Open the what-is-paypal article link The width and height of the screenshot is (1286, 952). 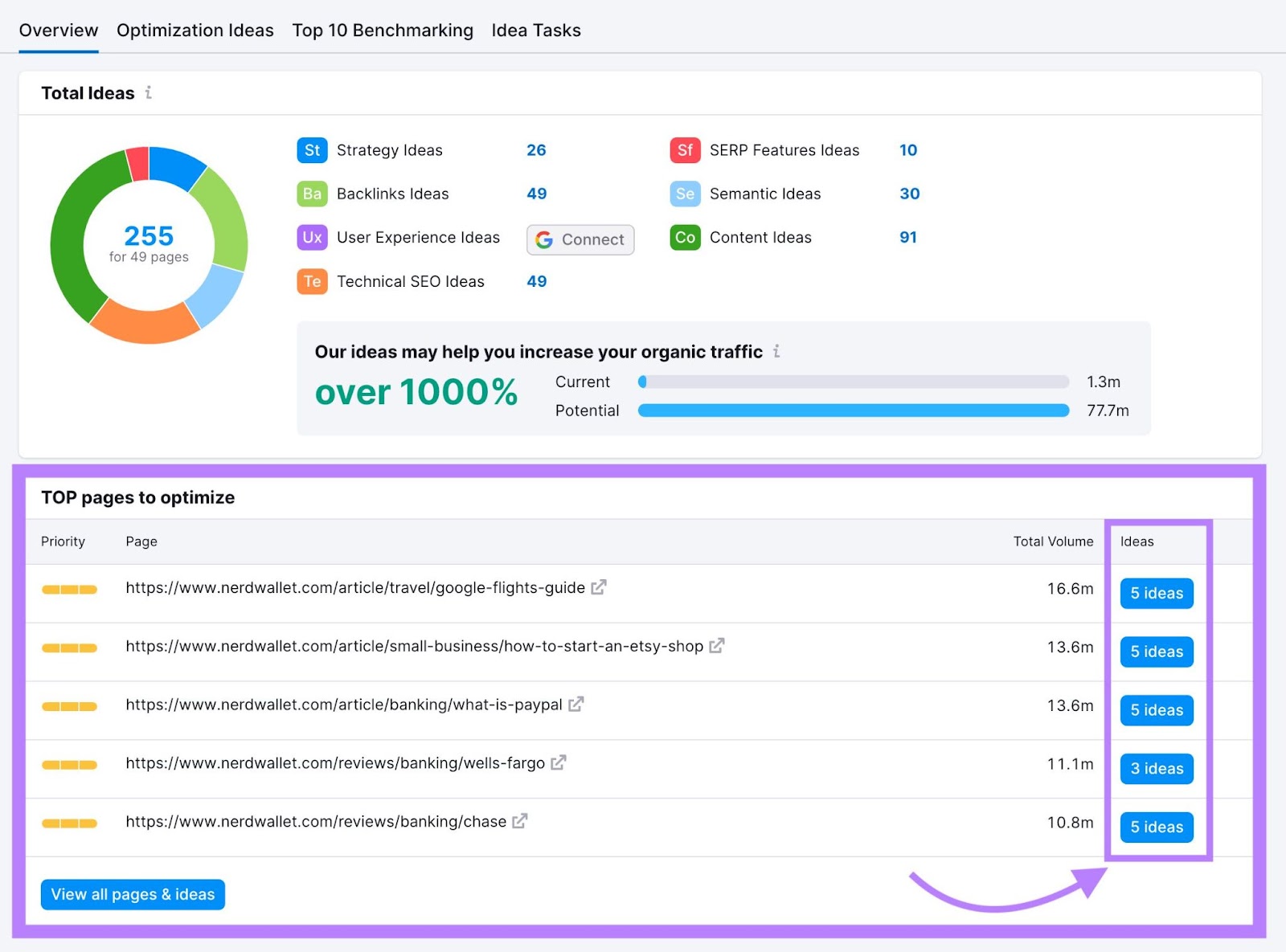pos(343,705)
